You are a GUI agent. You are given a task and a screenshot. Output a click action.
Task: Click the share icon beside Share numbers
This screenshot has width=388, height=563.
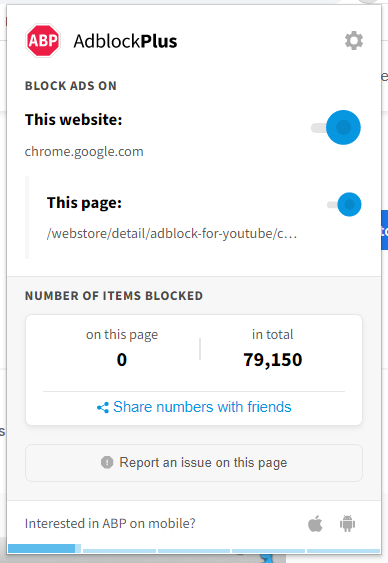click(103, 408)
